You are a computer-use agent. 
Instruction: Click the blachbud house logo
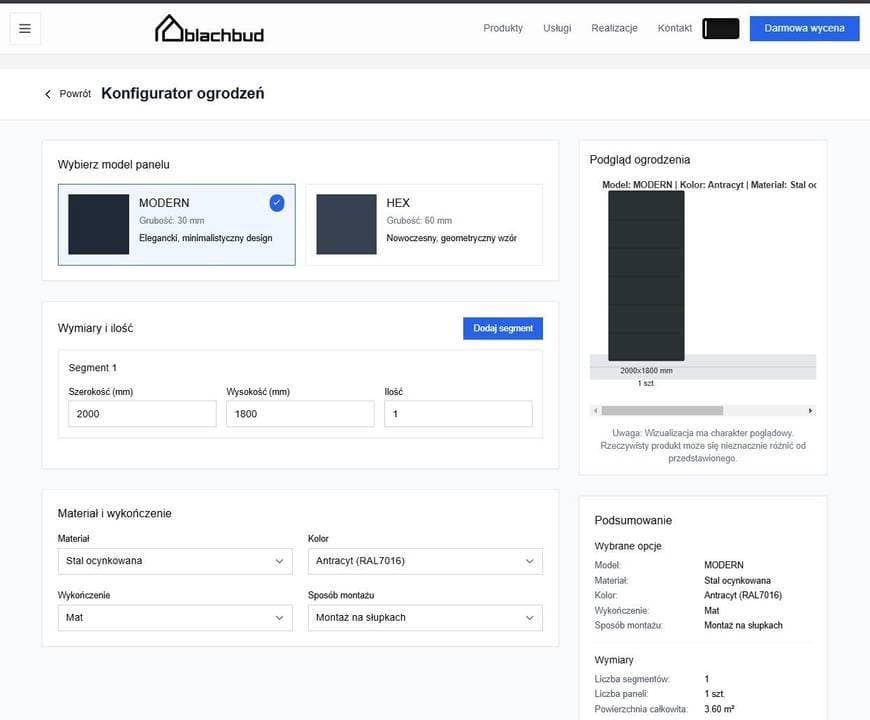209,29
